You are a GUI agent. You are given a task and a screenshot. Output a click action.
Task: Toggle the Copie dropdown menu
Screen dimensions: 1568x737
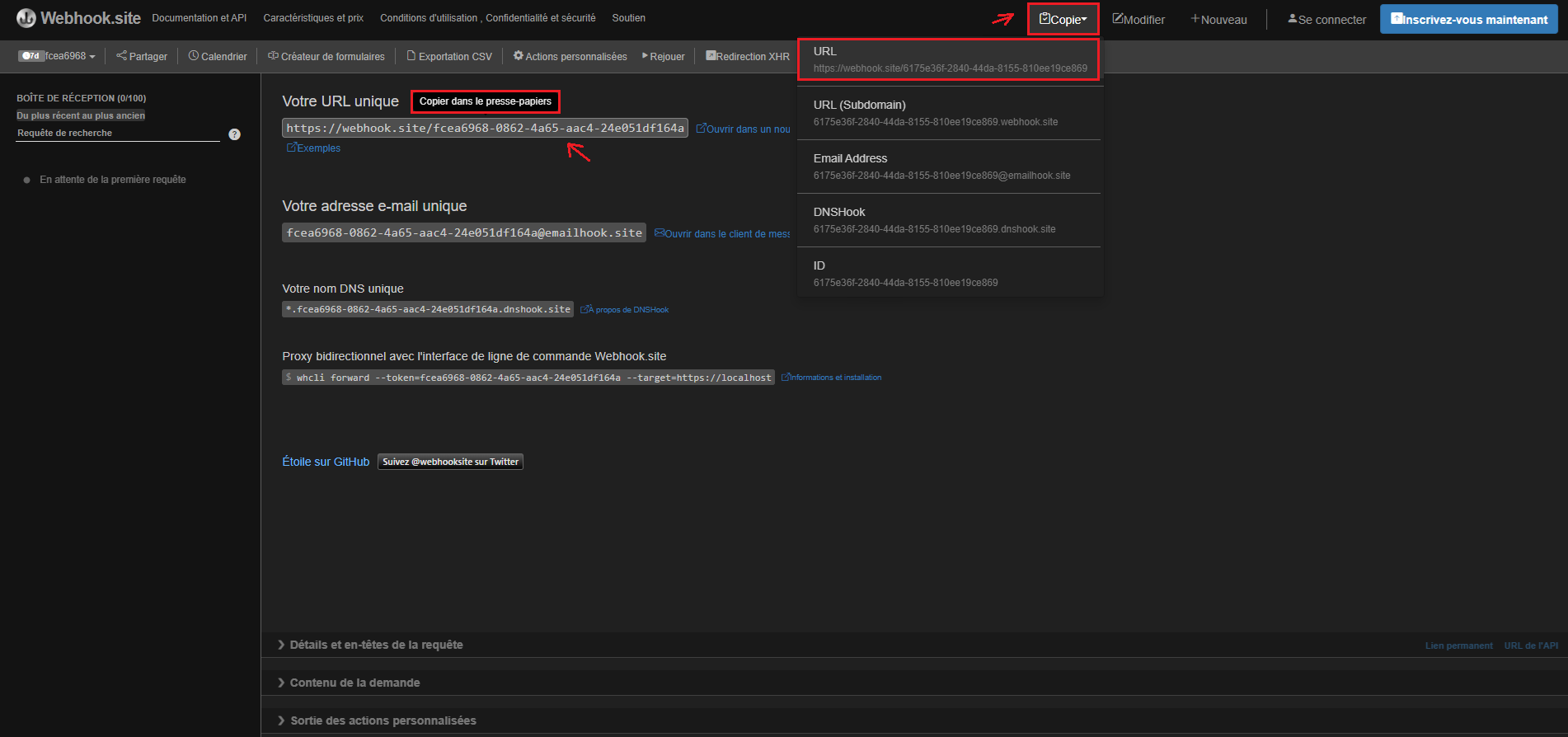pyautogui.click(x=1063, y=19)
